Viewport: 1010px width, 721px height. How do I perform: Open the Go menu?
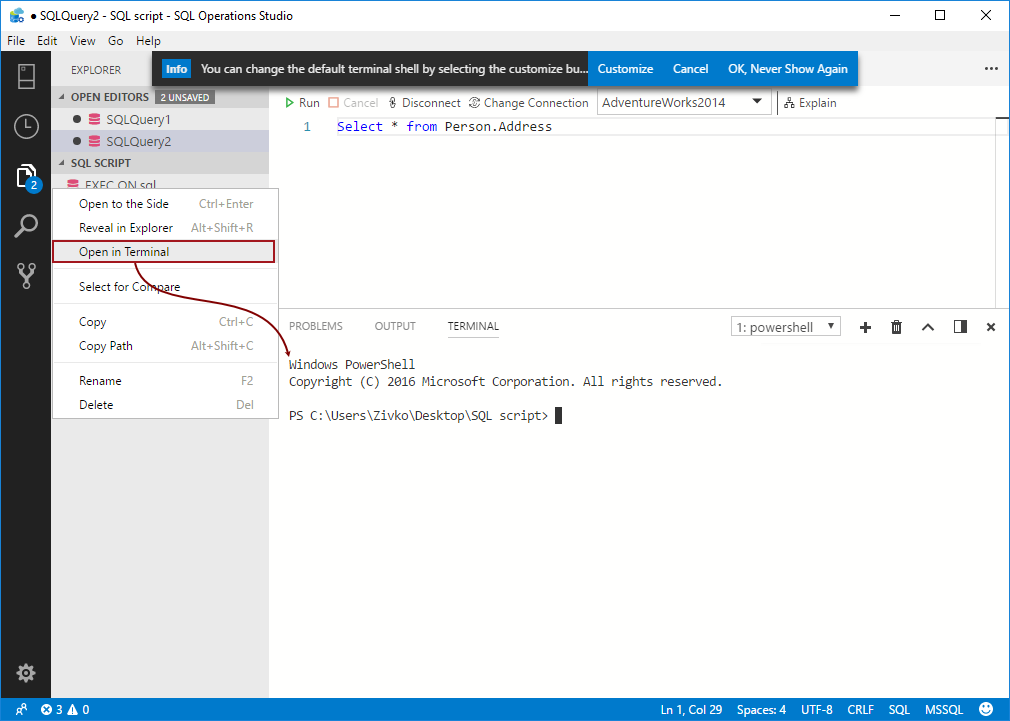coord(115,41)
